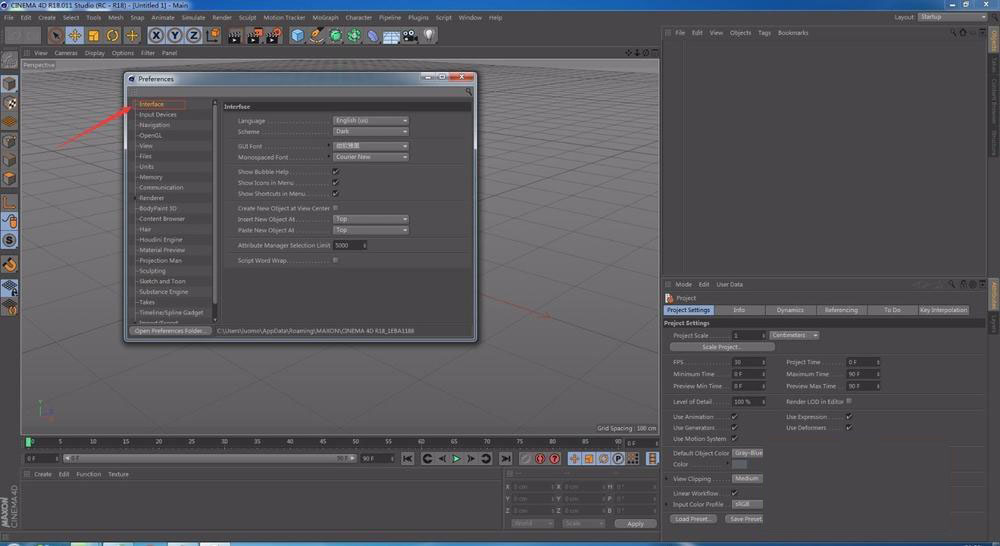Toggle Tweak mode mouse icon
The height and width of the screenshot is (546, 1000).
10,221
